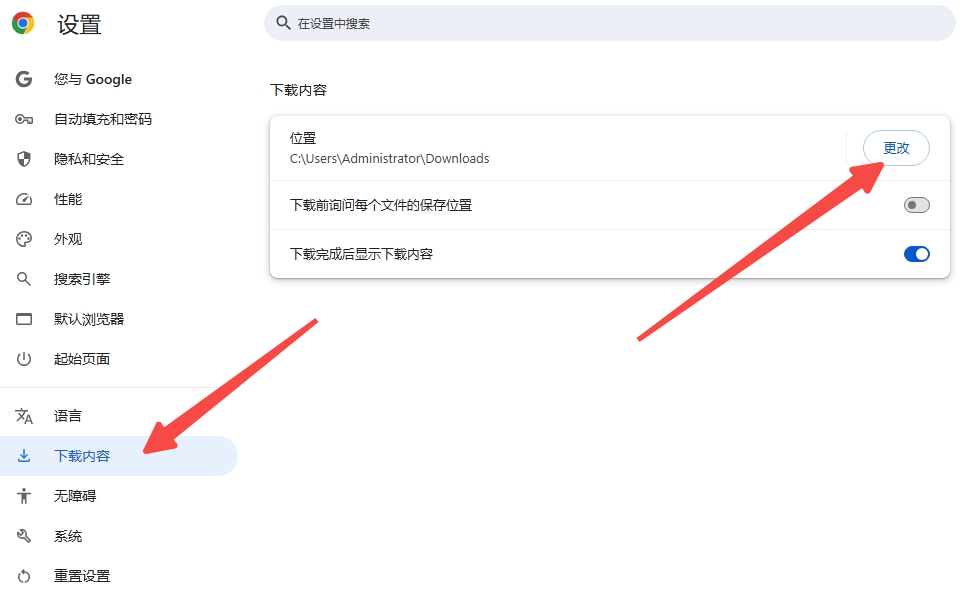This screenshot has height=596, width=961.
Task: Click the 更改 button for download location
Action: [896, 148]
